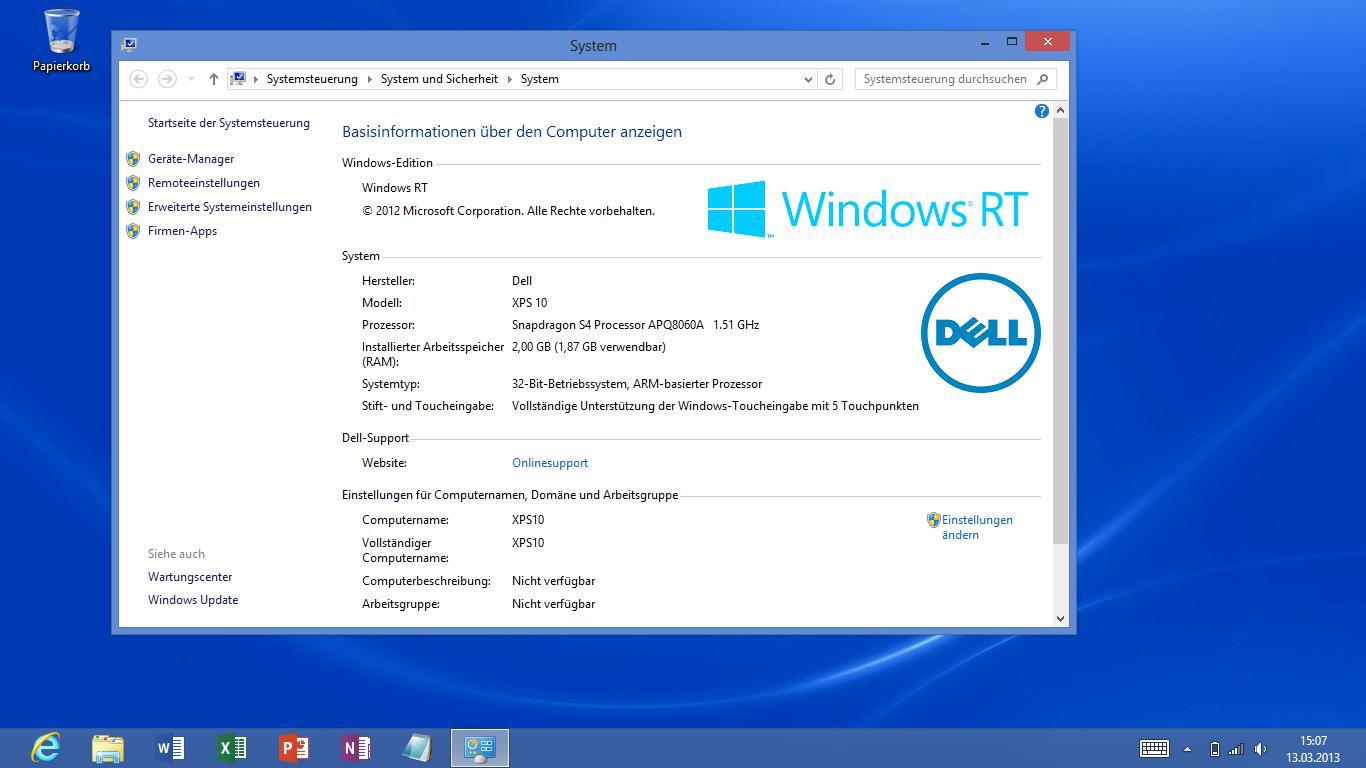Launch Word from the taskbar

point(170,748)
